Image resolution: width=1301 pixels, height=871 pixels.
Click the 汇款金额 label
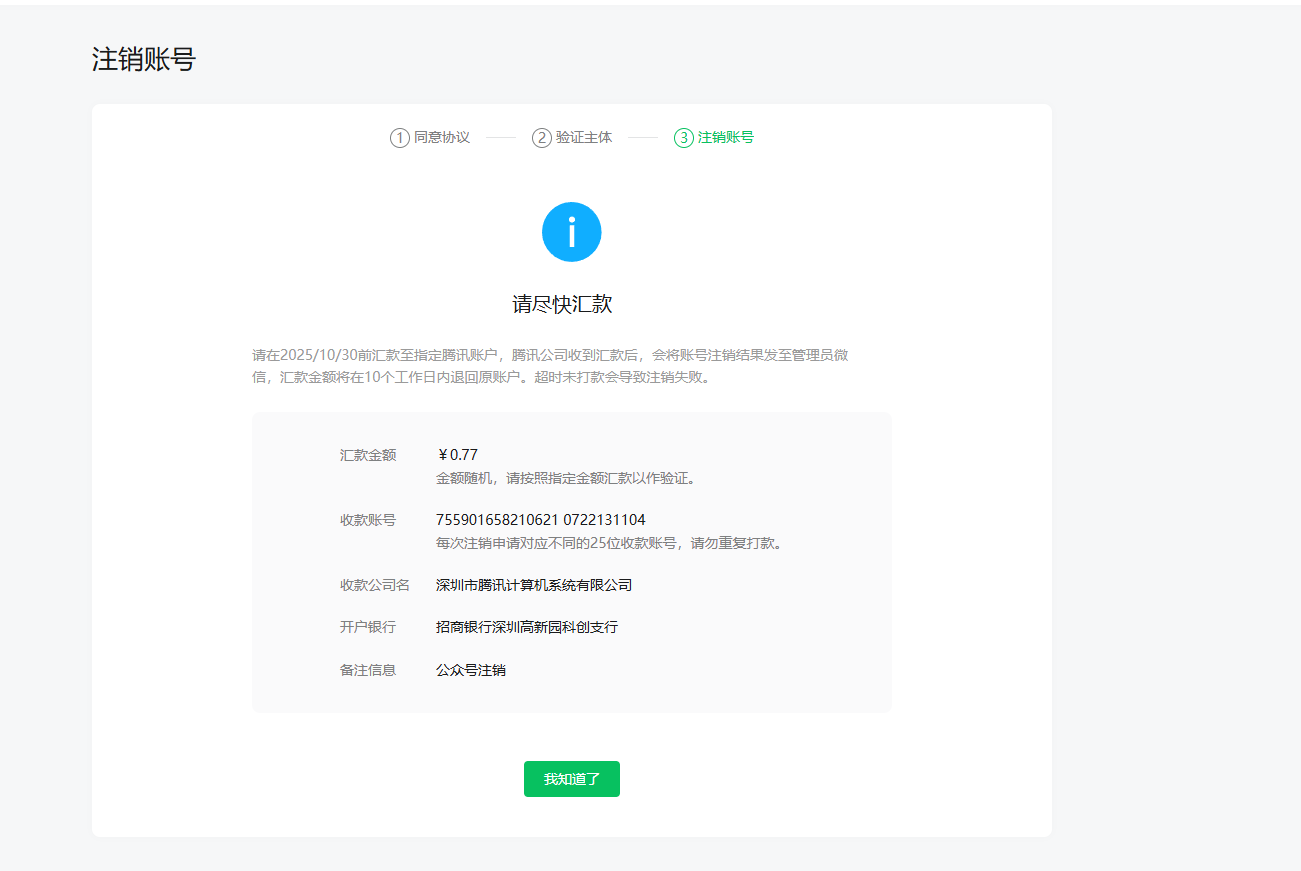pos(368,455)
